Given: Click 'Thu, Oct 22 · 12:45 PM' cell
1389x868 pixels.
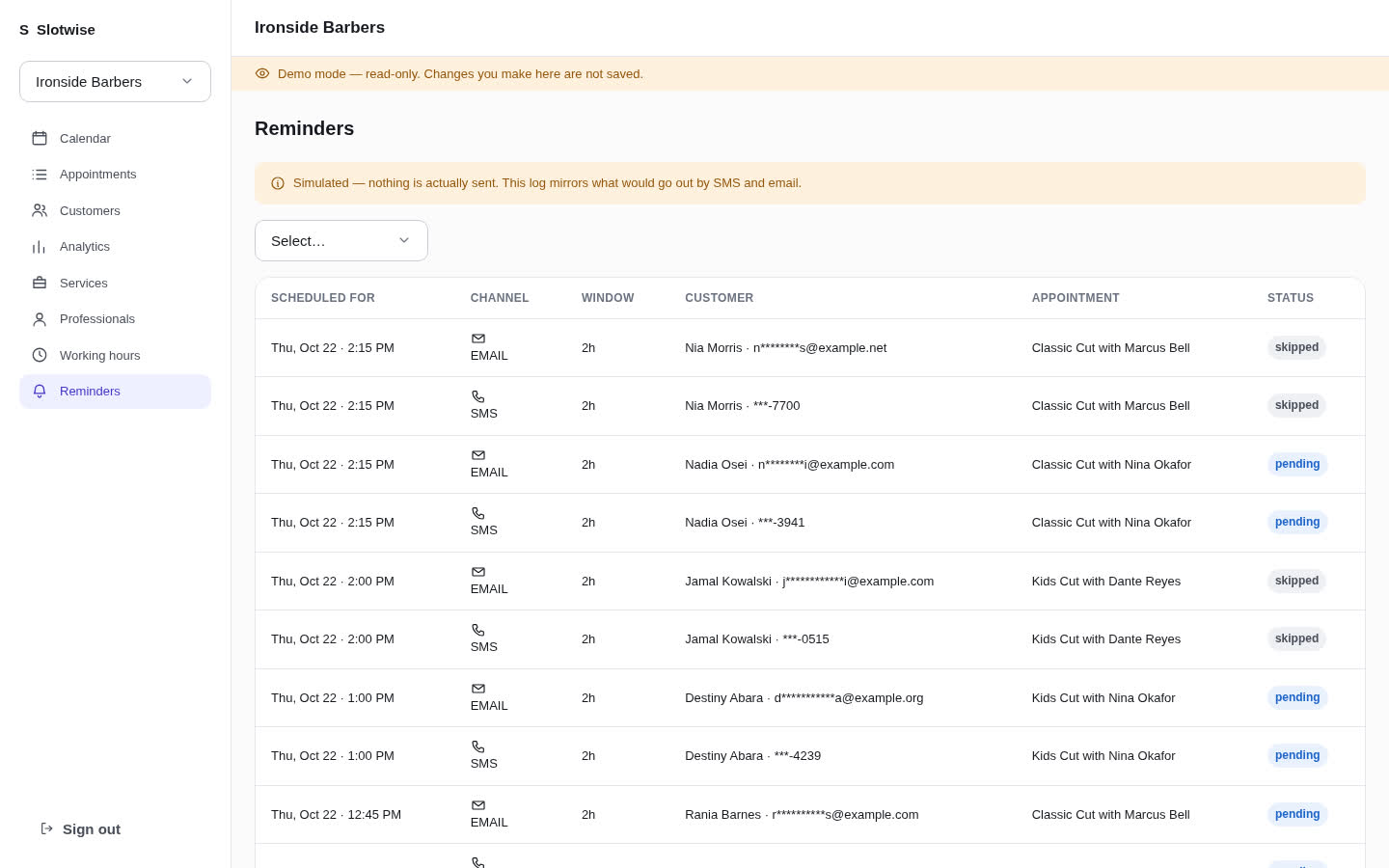Looking at the screenshot, I should (x=336, y=815).
